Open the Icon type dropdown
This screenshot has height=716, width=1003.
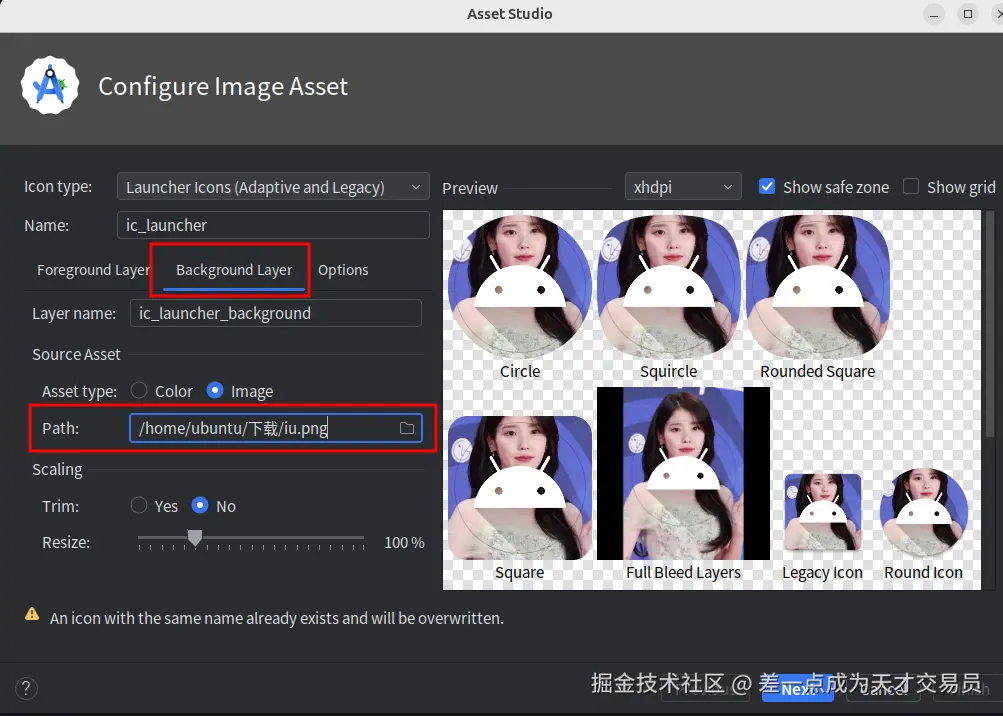click(x=273, y=187)
